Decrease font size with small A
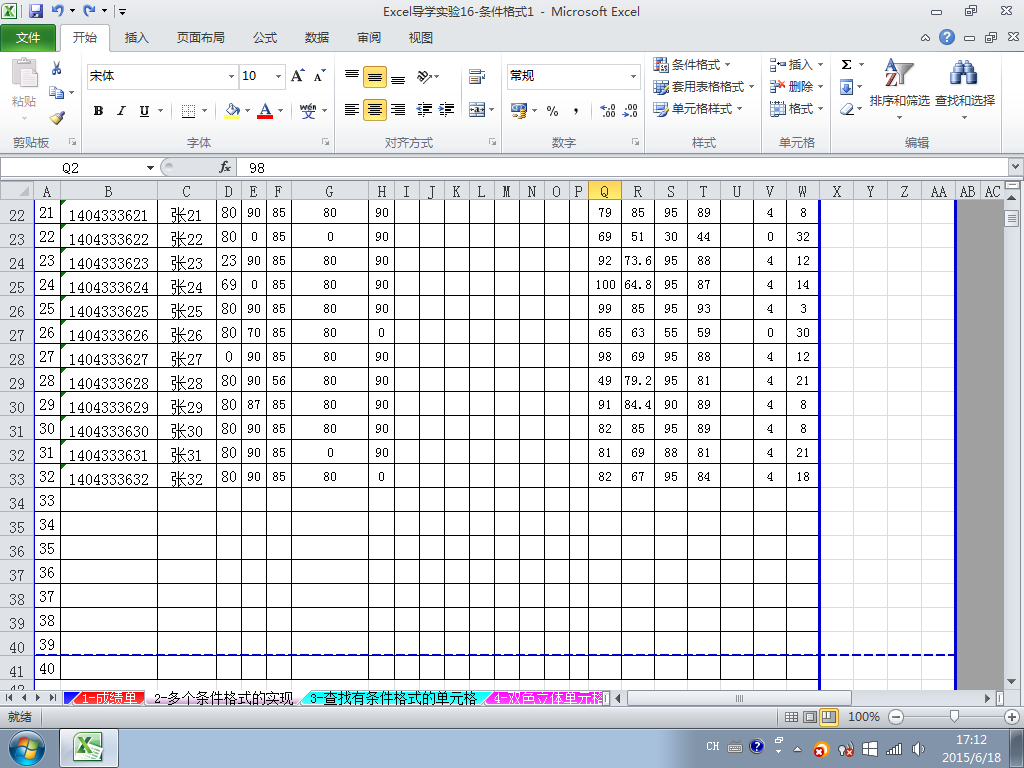 [319, 76]
